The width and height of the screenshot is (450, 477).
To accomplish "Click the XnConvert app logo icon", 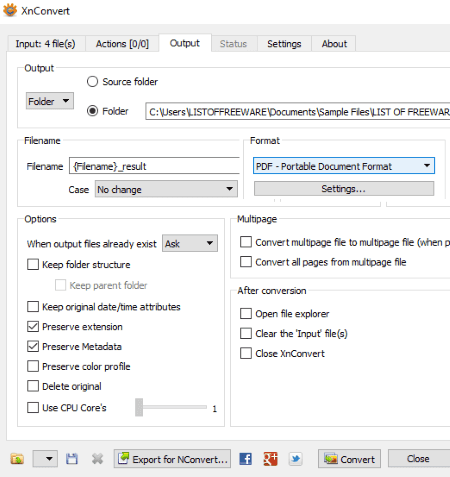I will point(10,10).
